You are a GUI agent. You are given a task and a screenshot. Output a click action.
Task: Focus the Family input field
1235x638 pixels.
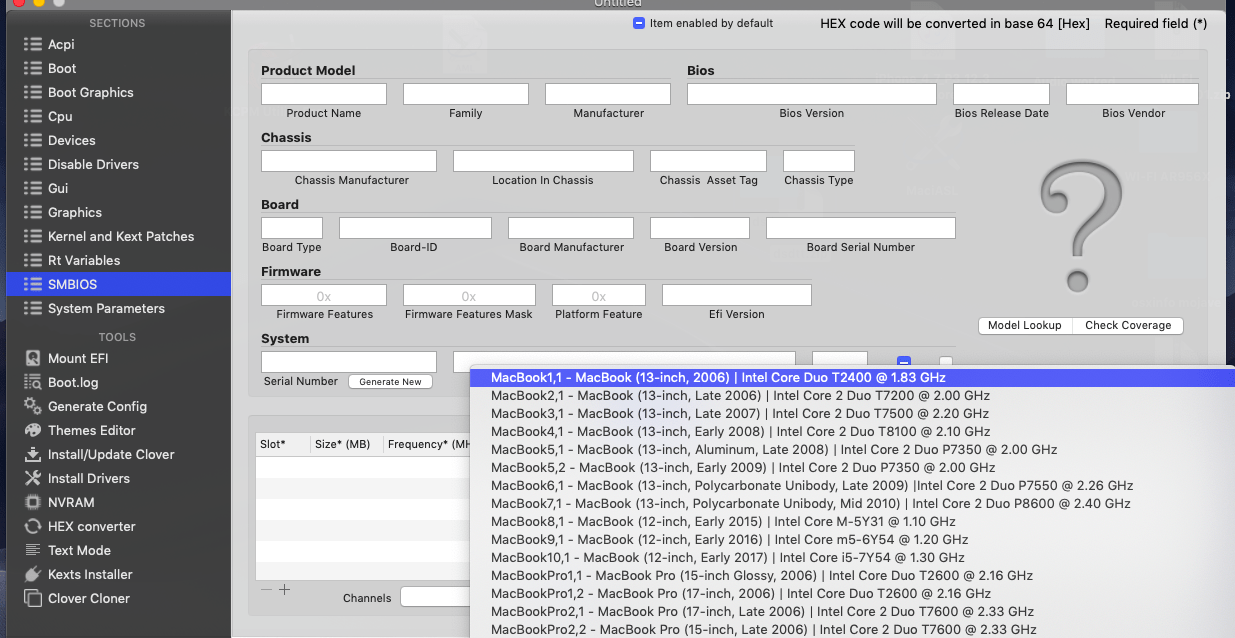tap(466, 94)
